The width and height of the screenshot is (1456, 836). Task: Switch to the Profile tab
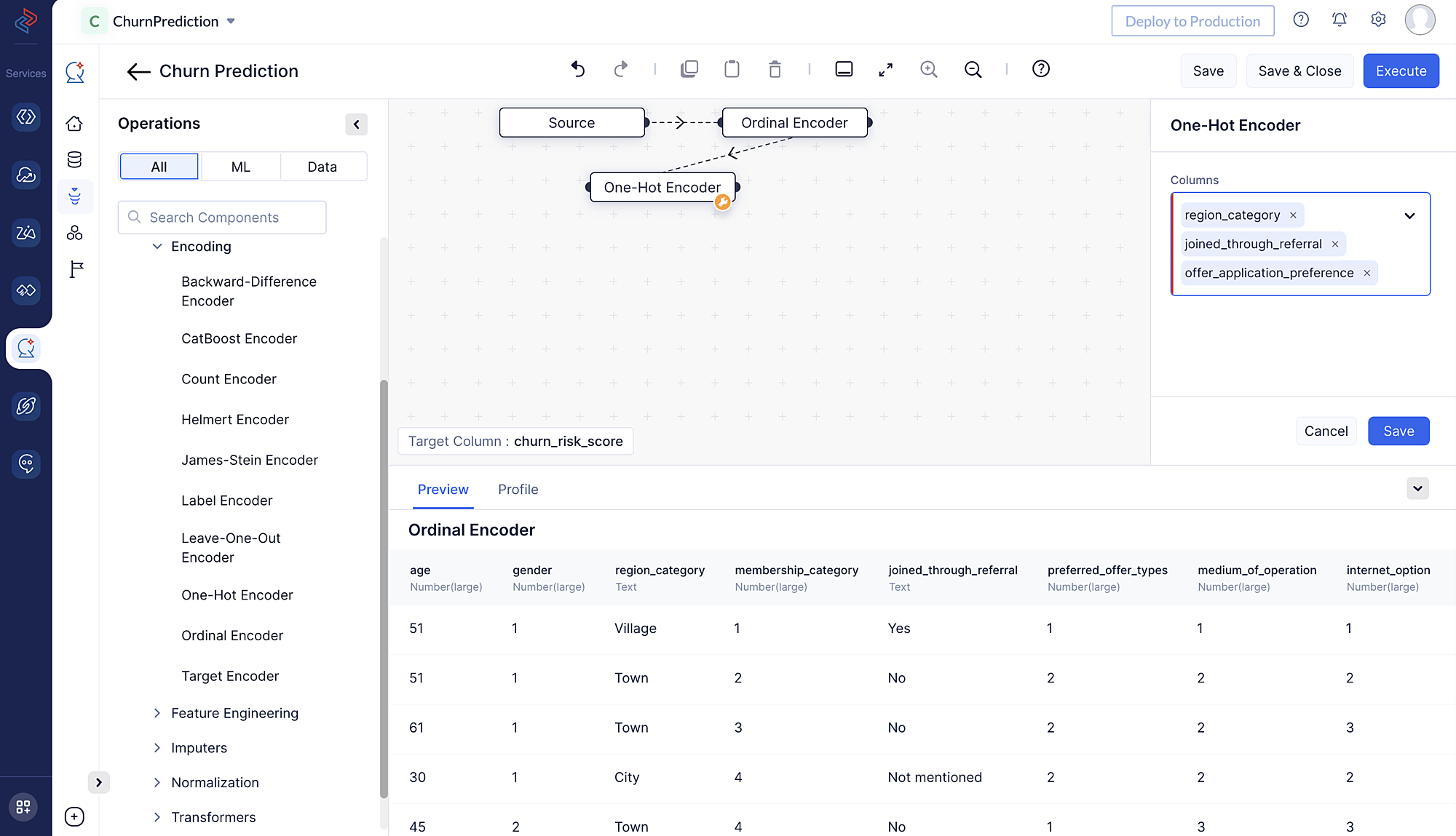pos(518,489)
